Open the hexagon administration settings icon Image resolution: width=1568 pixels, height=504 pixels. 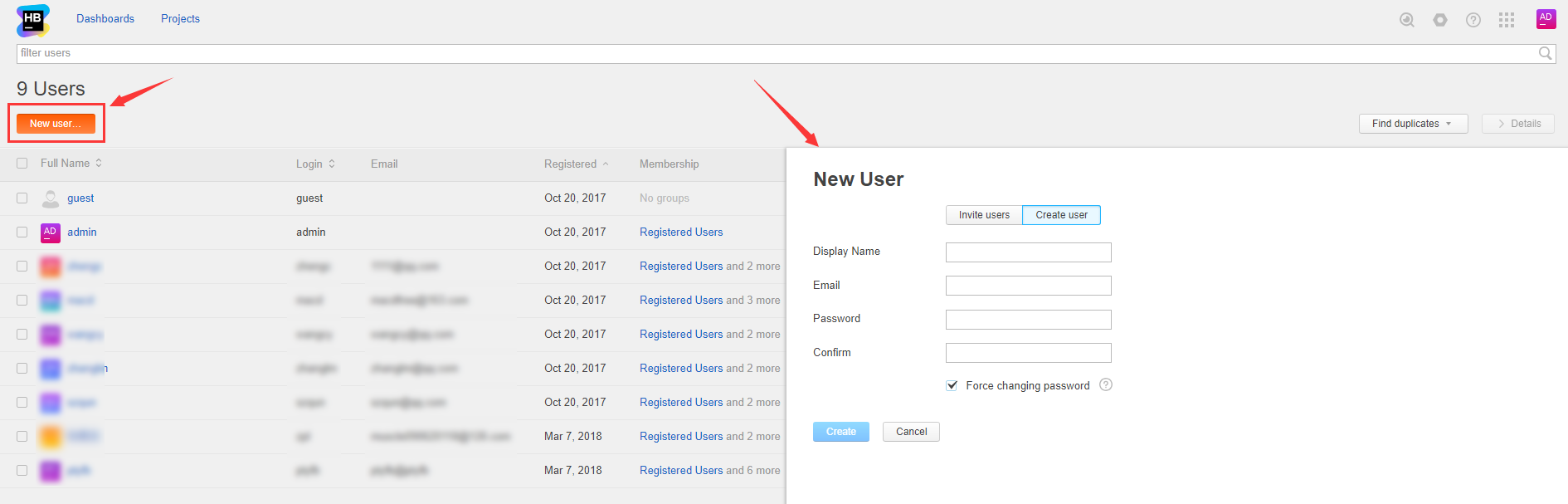tap(1439, 20)
